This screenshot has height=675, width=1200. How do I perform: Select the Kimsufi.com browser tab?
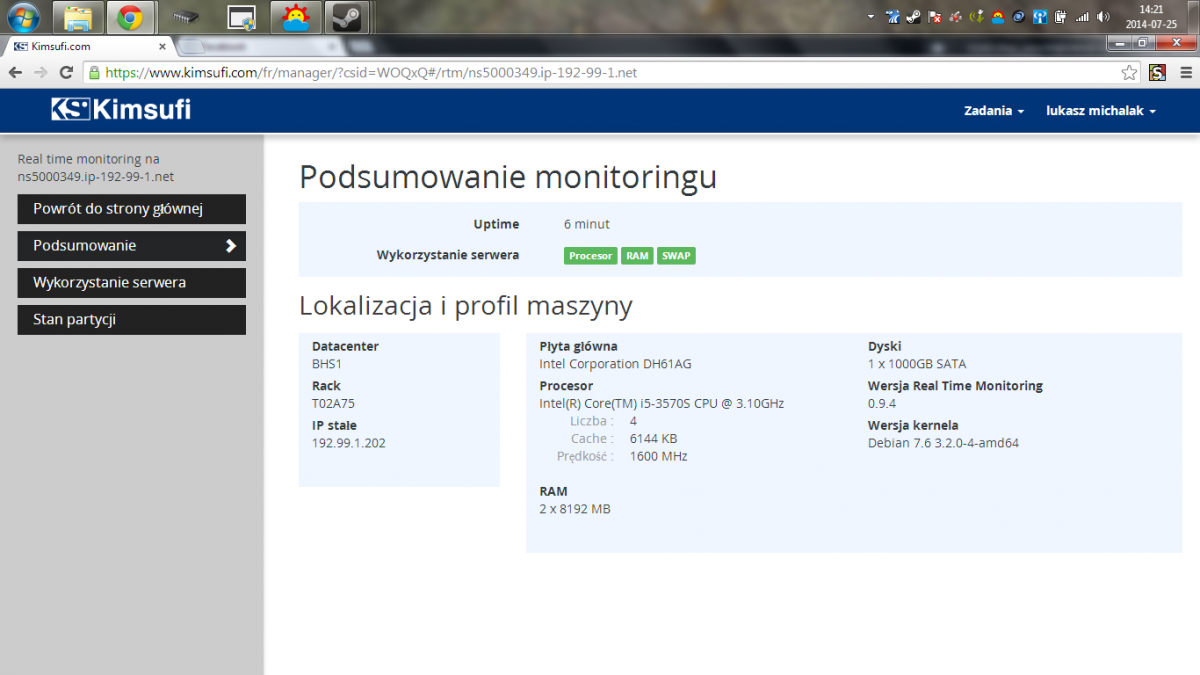(90, 46)
